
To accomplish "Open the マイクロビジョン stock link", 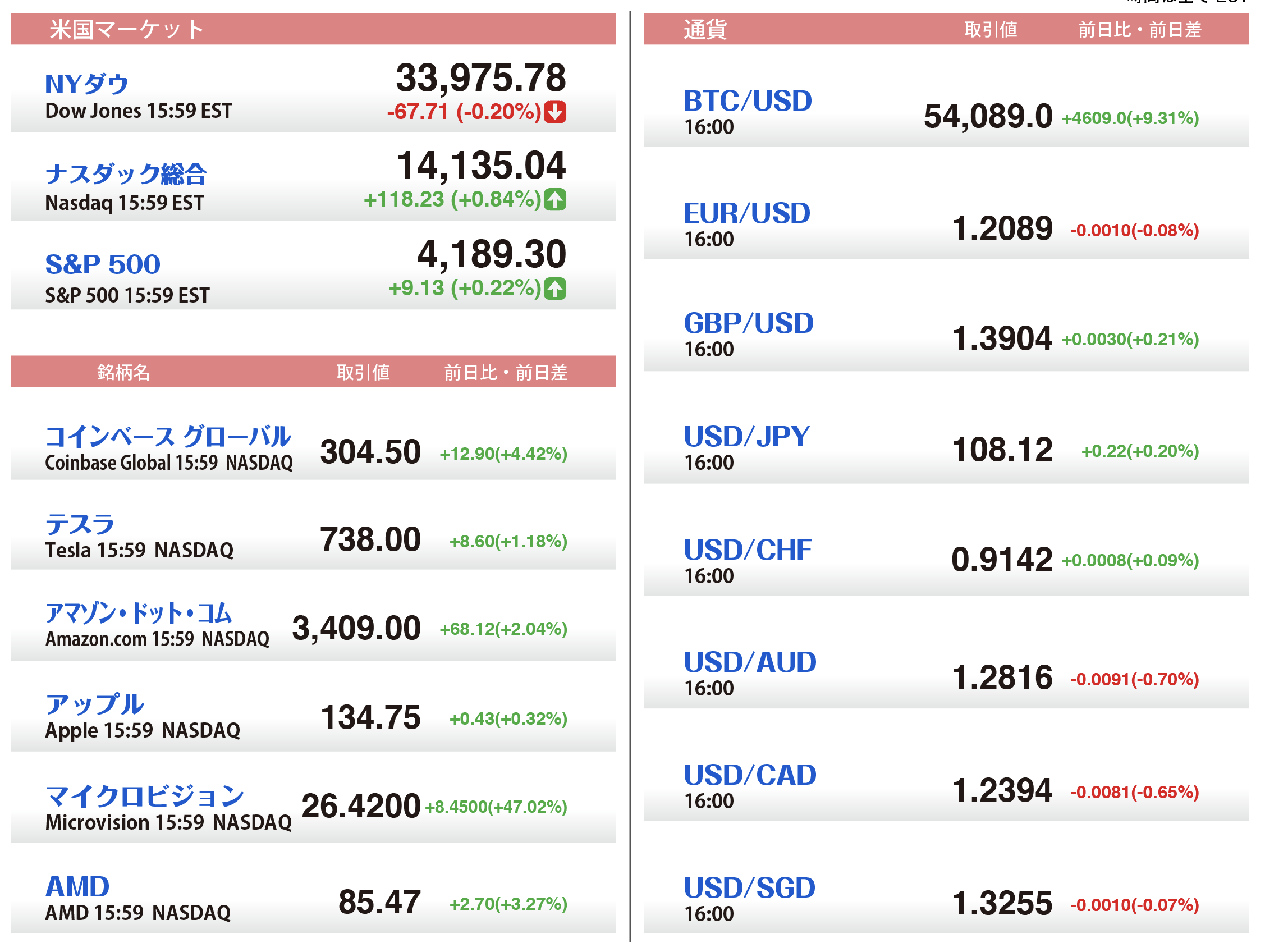I will point(145,795).
